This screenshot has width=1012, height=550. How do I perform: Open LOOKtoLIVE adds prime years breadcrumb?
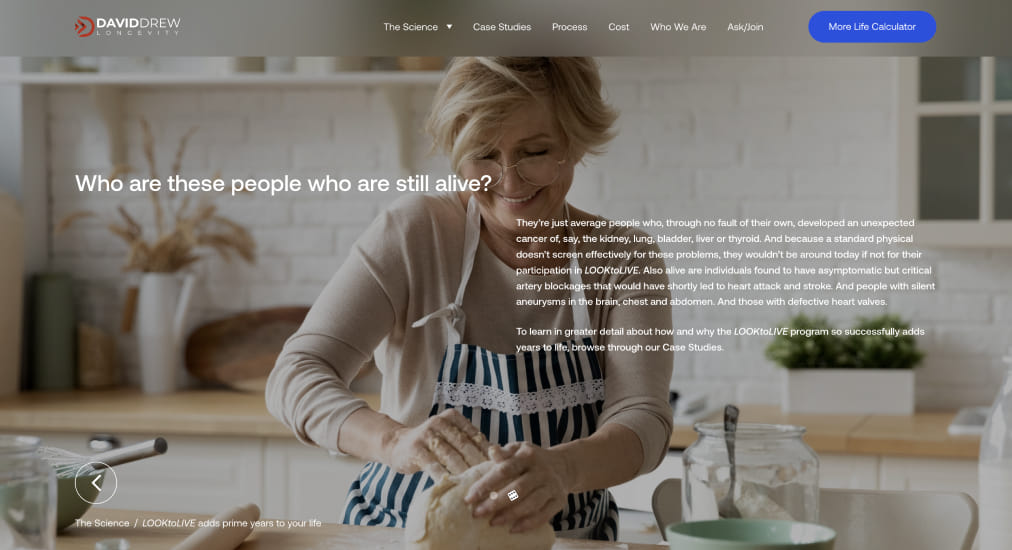tap(232, 523)
